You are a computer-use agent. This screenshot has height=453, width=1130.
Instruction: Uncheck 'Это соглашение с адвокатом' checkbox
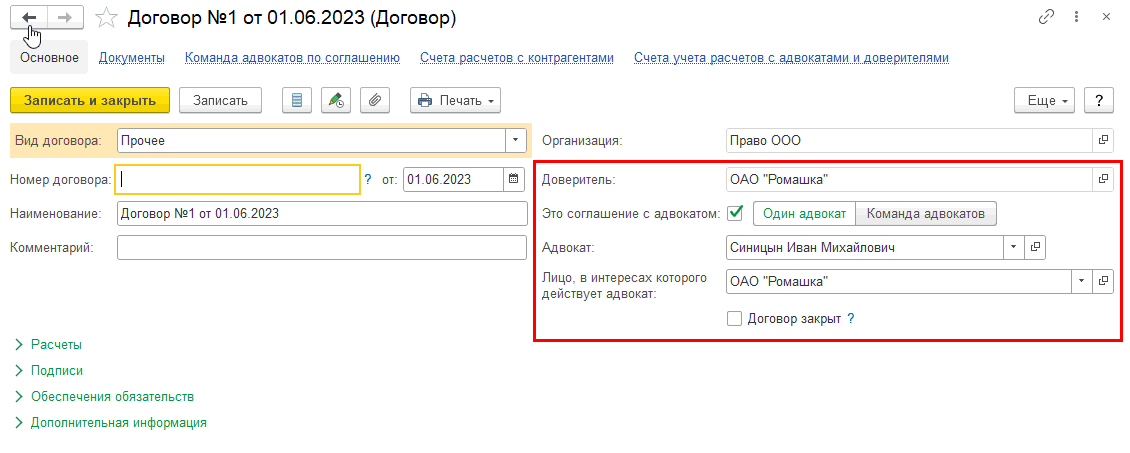point(736,213)
